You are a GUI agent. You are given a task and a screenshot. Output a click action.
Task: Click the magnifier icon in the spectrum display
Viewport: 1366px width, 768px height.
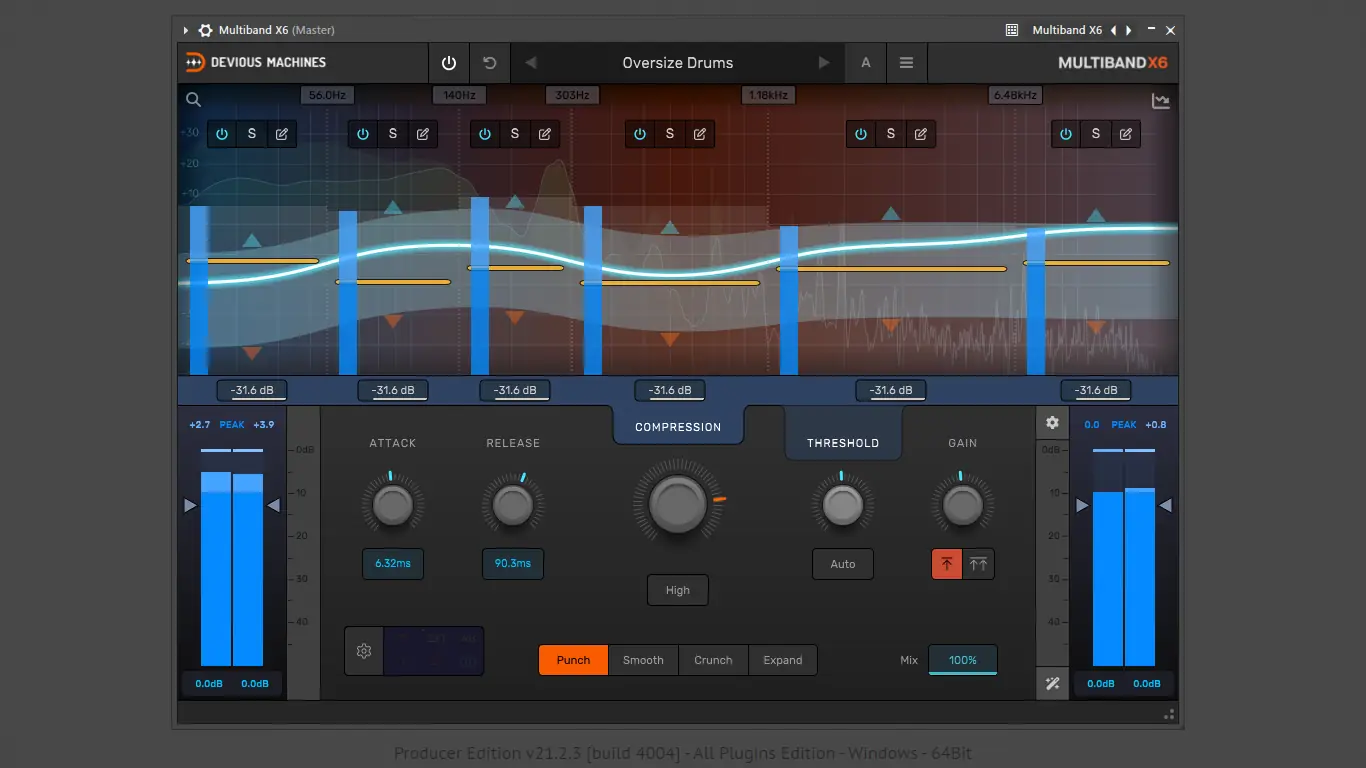pos(194,99)
